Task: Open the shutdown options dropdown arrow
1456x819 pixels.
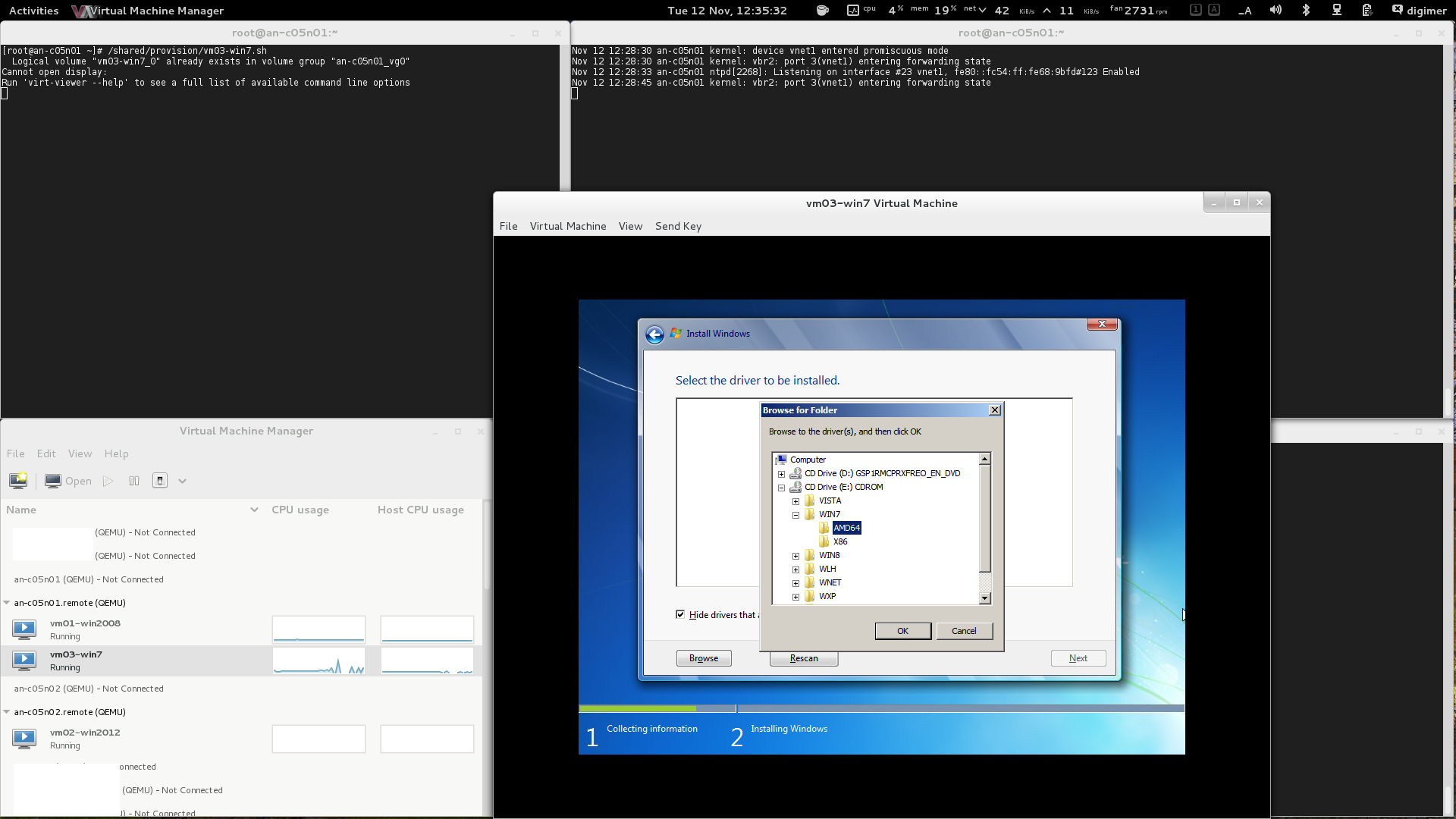Action: click(182, 481)
